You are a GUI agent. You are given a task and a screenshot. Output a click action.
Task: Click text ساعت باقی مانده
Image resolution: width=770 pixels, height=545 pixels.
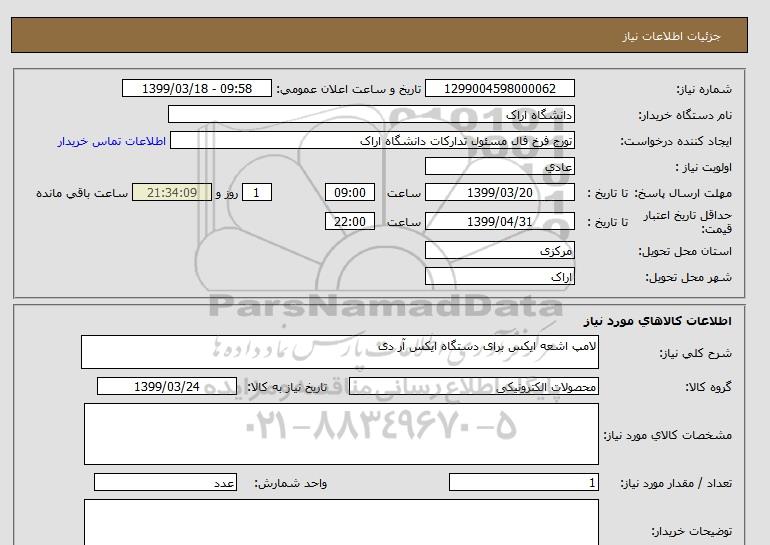(x=82, y=193)
